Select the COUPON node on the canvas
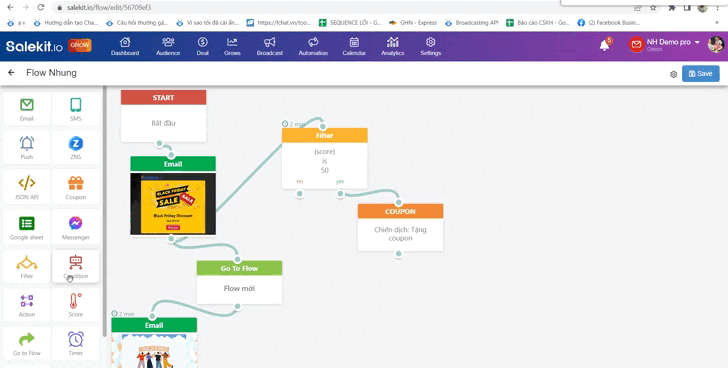Image resolution: width=728 pixels, height=368 pixels. 400,227
